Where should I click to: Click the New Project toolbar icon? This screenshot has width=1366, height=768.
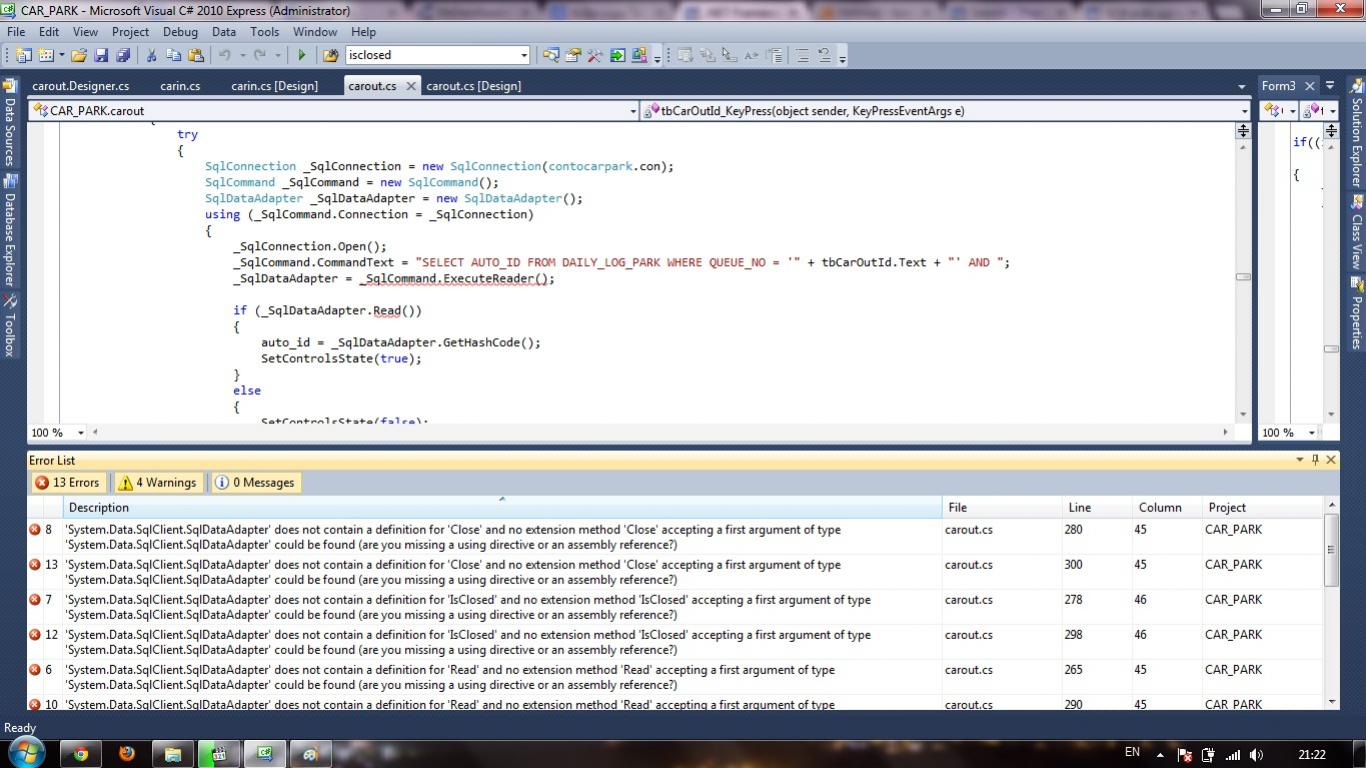(24, 55)
